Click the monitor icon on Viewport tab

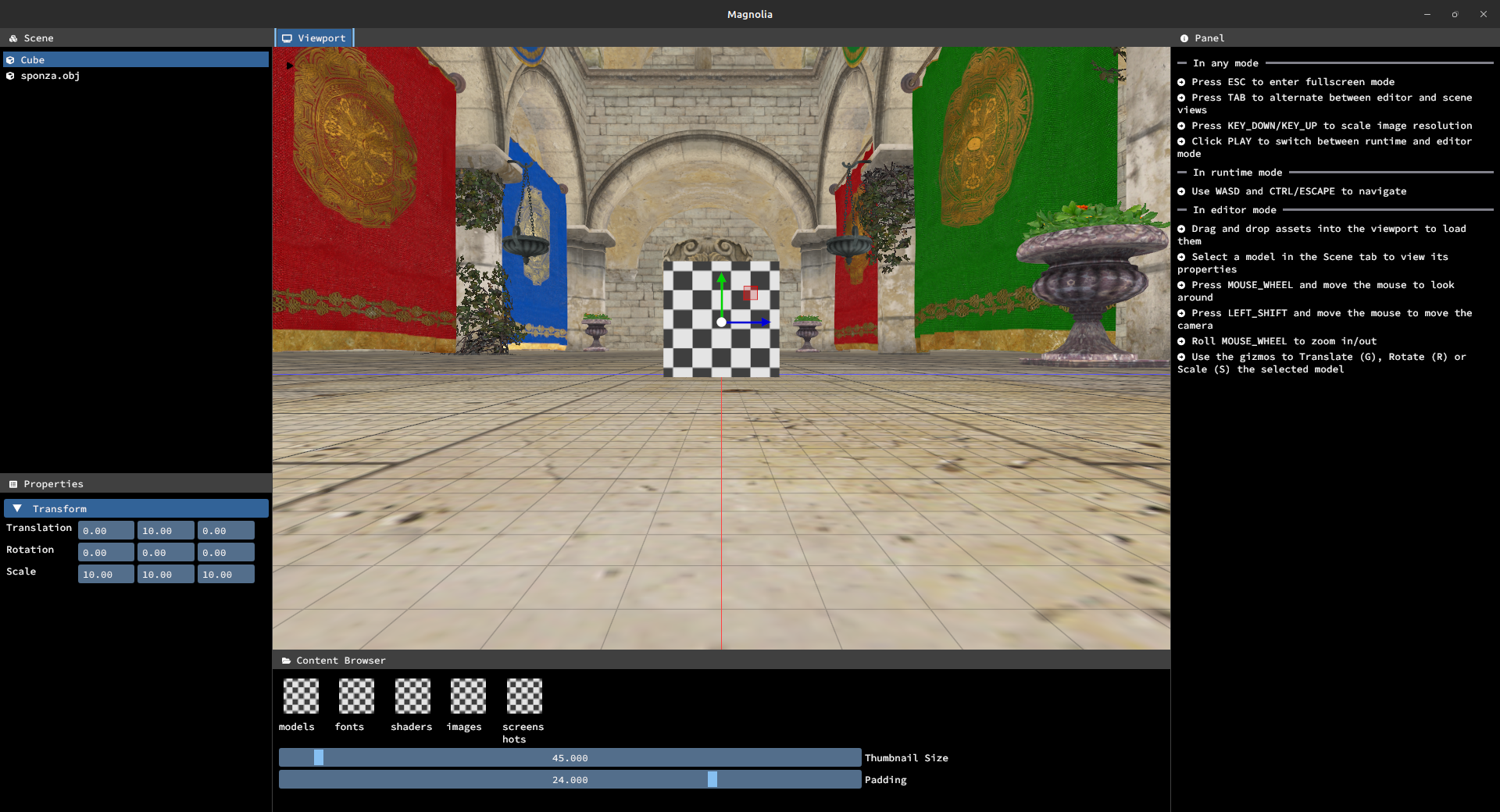(287, 38)
